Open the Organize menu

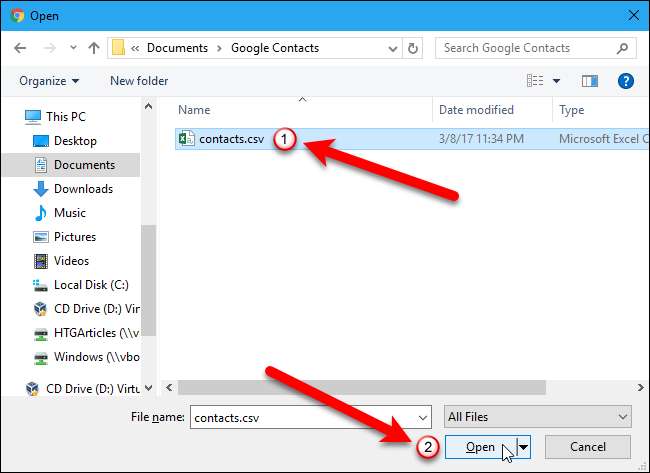pyautogui.click(x=49, y=81)
